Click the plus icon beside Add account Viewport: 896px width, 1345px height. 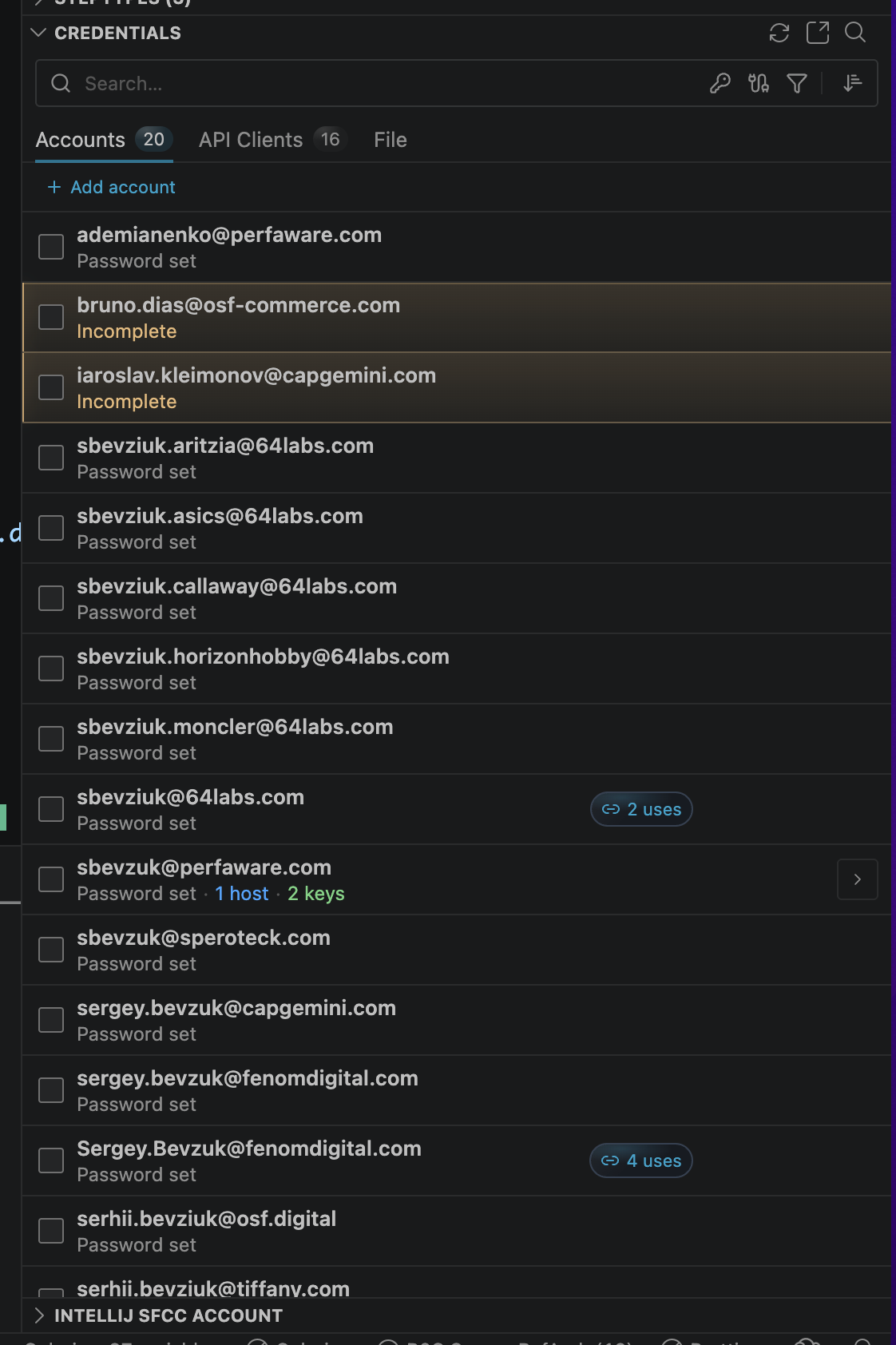click(54, 187)
